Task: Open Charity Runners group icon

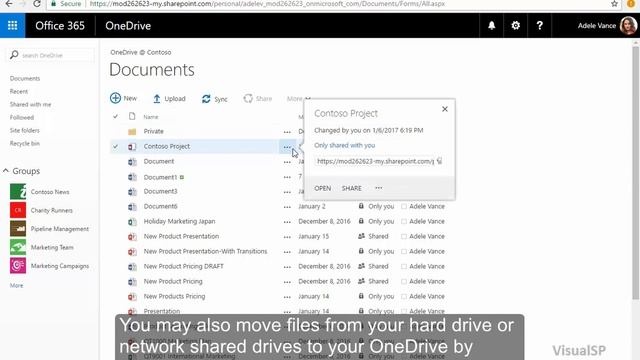Action: 18,210
